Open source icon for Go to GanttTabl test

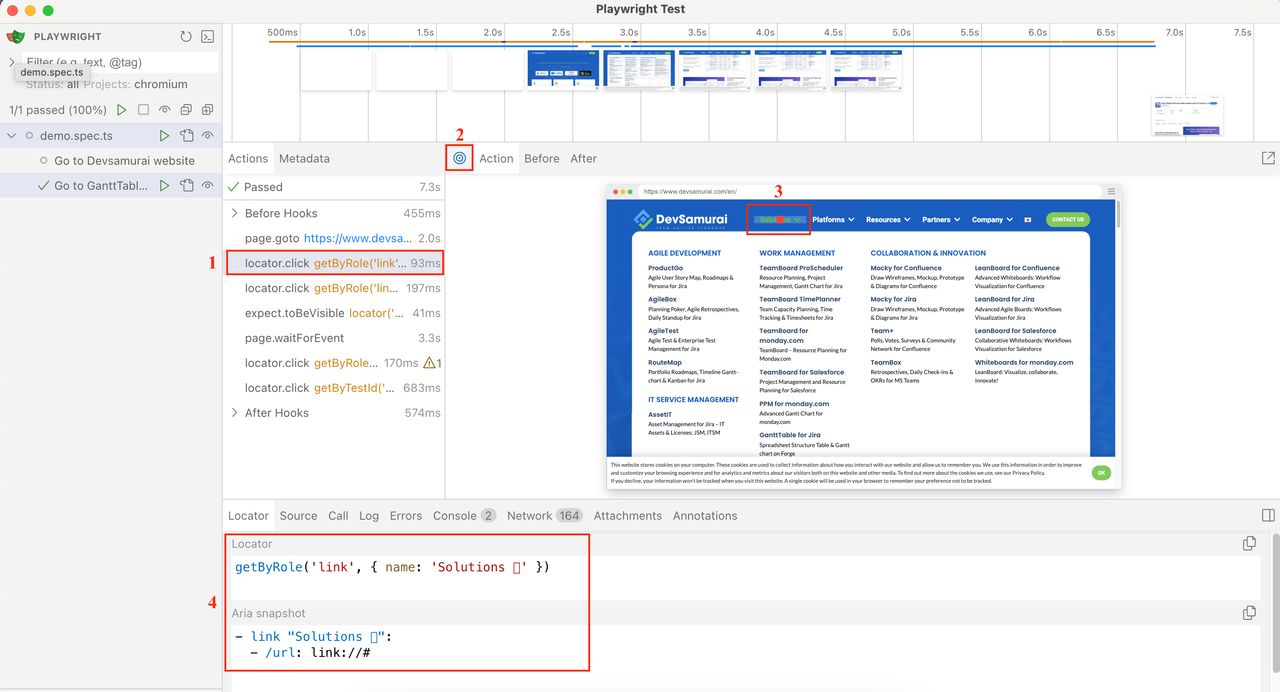[x=186, y=186]
